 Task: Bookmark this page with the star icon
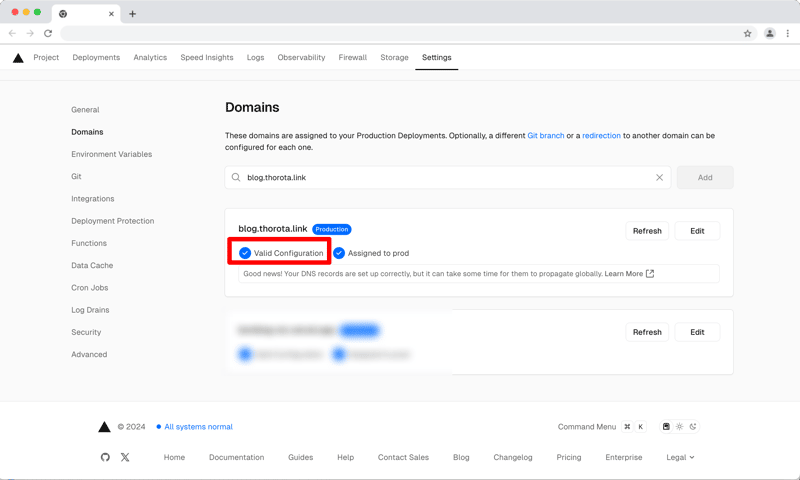[747, 33]
